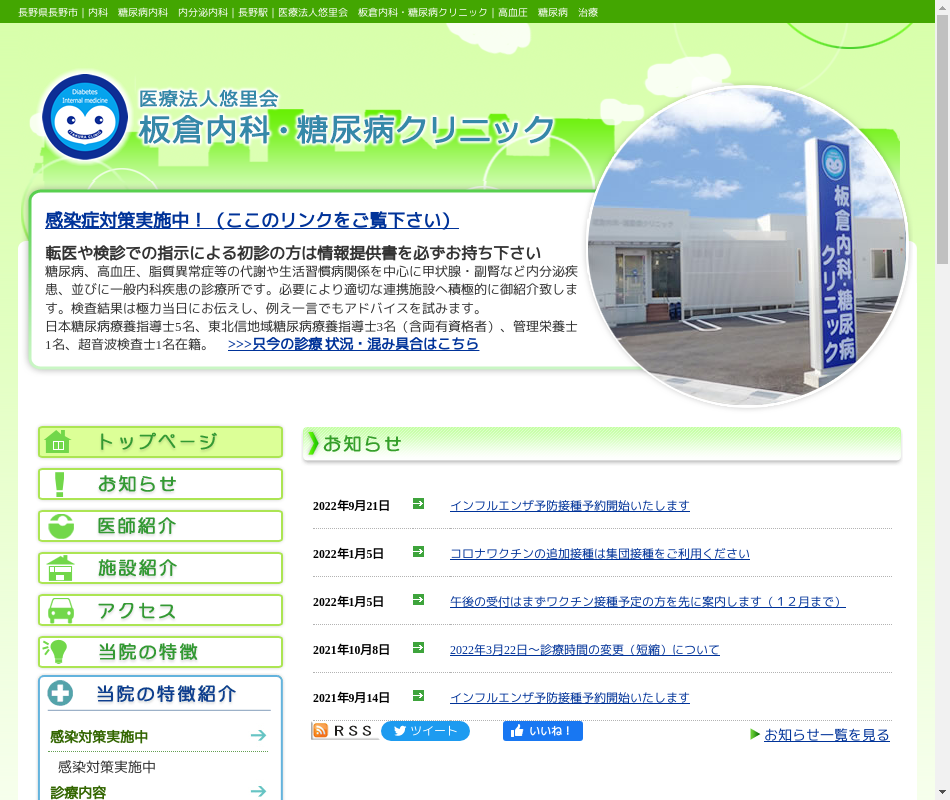Expand 診療内容 section arrow
The image size is (950, 800).
(258, 791)
